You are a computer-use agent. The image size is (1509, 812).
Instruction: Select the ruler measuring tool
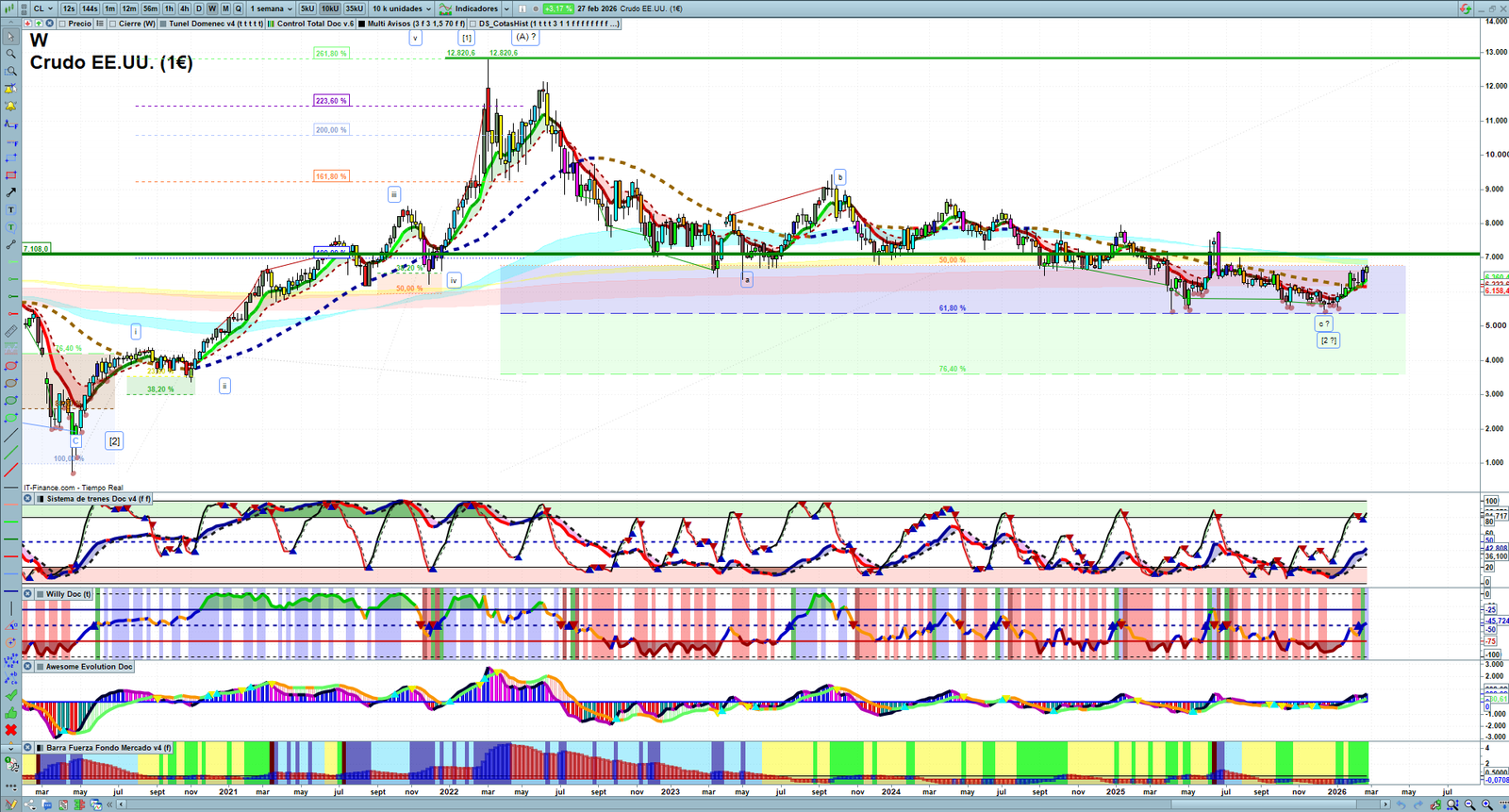pos(10,331)
